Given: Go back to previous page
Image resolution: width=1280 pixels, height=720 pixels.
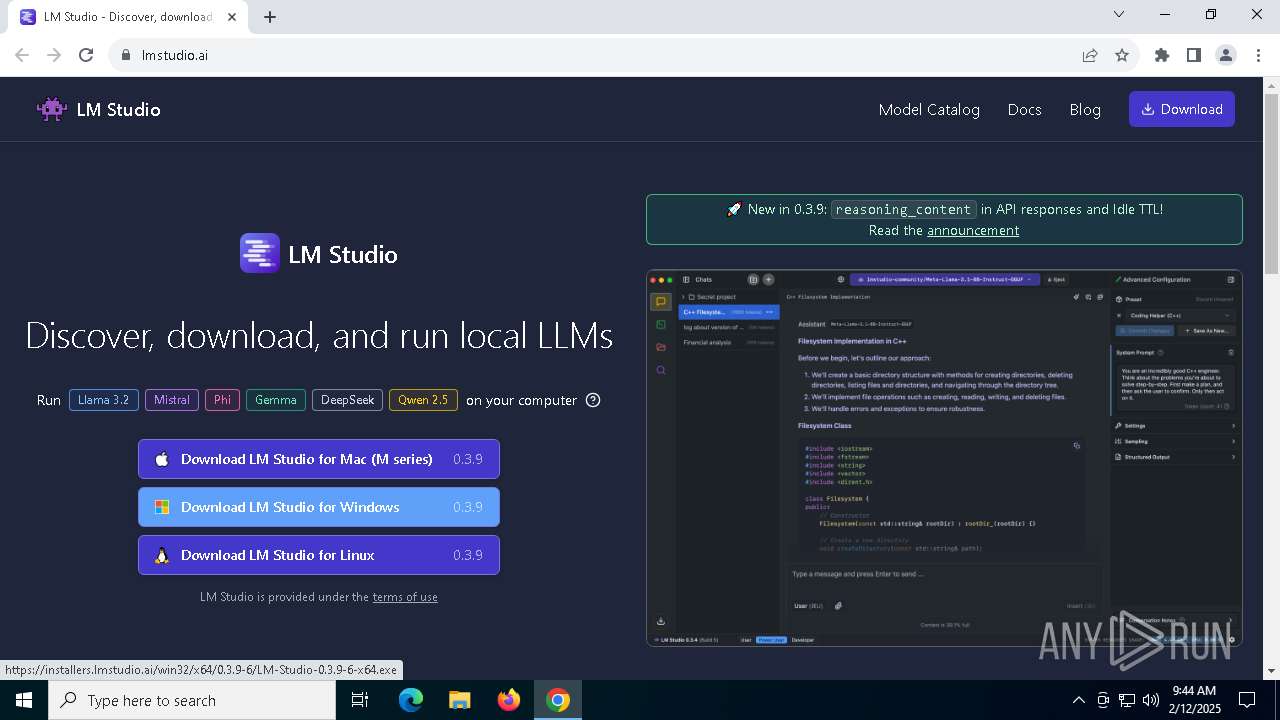Looking at the screenshot, I should [x=22, y=55].
